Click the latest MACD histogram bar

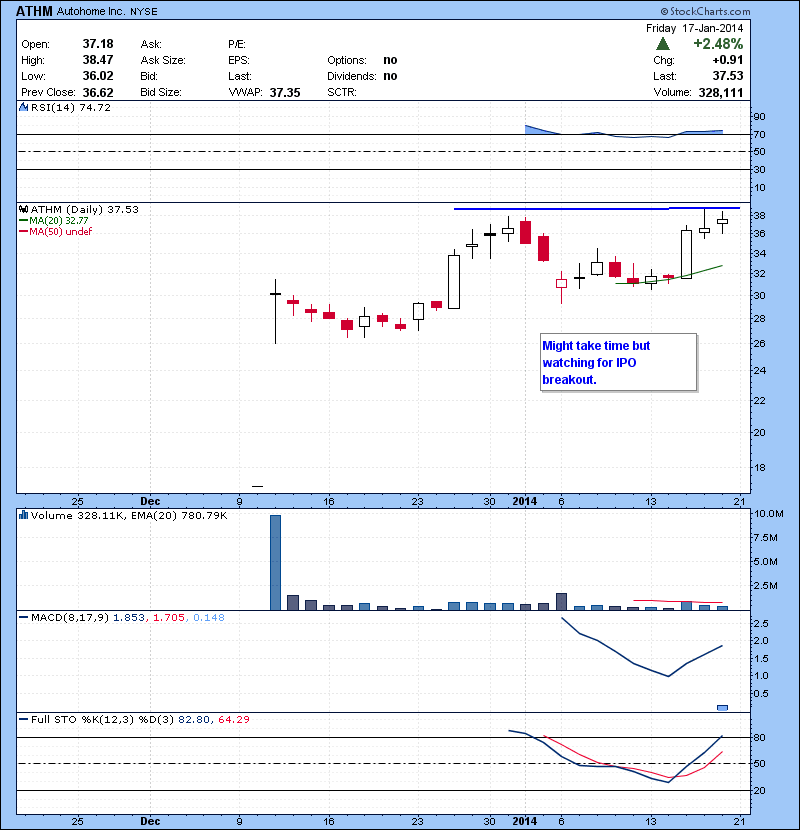(x=722, y=708)
